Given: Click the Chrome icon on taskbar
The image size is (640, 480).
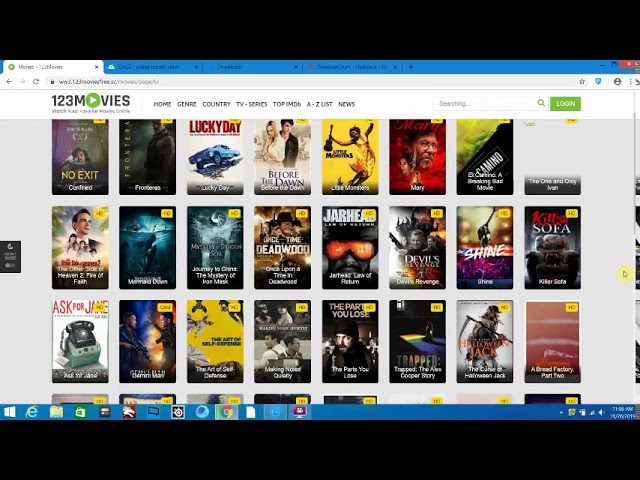Looking at the screenshot, I should point(227,412).
